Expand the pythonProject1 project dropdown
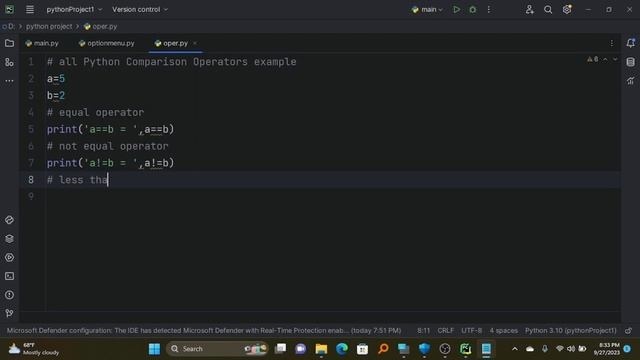This screenshot has width=640, height=360. (74, 9)
